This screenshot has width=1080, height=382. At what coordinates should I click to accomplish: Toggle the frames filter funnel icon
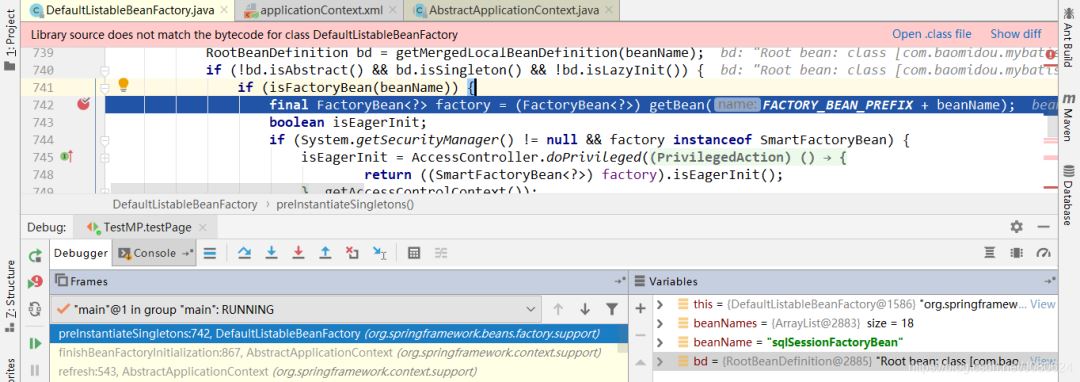[x=612, y=309]
